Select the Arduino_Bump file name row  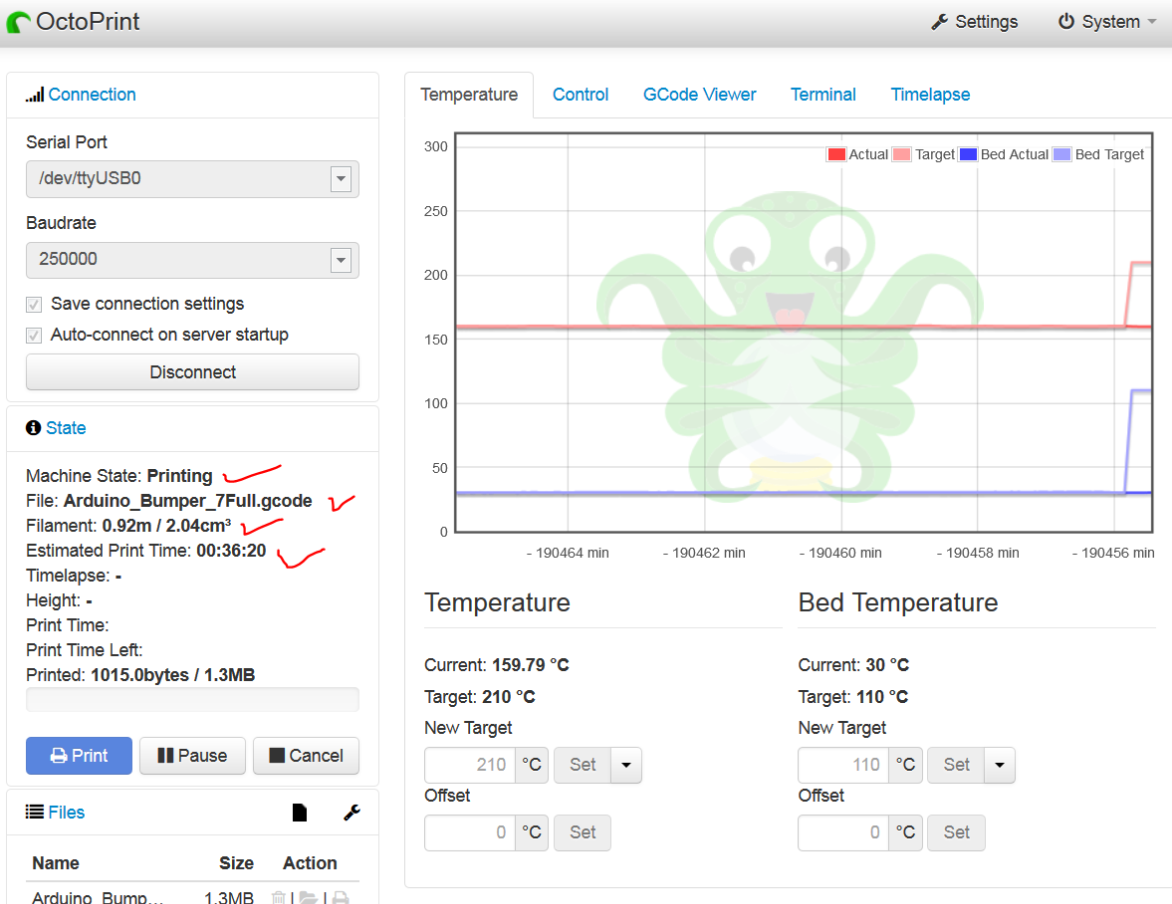[x=97, y=897]
